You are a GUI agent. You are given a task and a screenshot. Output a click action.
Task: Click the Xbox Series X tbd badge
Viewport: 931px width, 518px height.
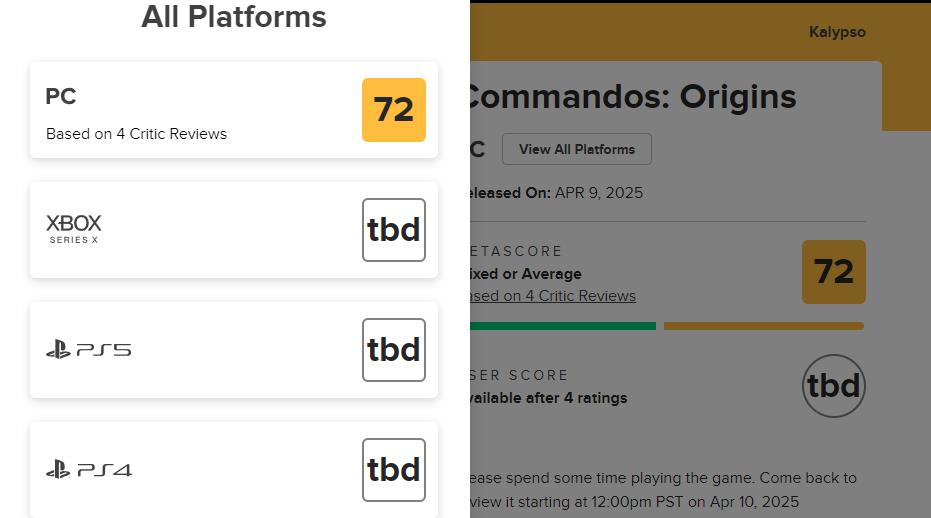click(393, 230)
